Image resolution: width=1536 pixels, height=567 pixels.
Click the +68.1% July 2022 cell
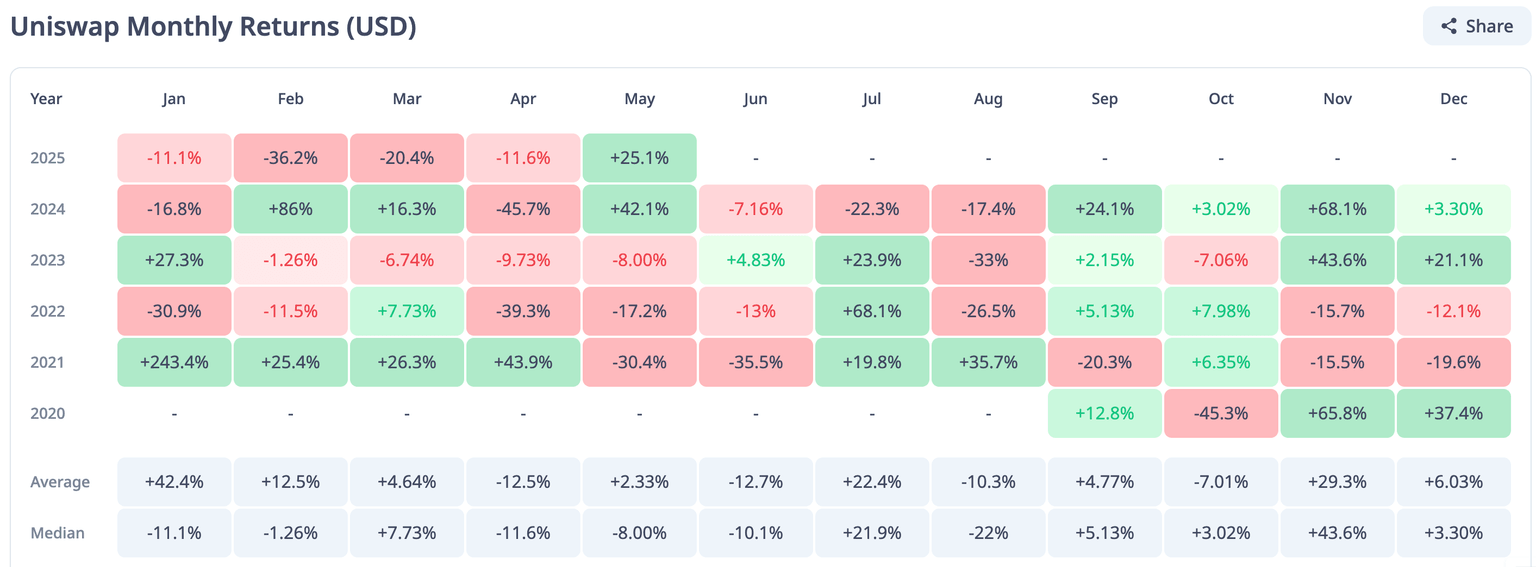click(872, 311)
